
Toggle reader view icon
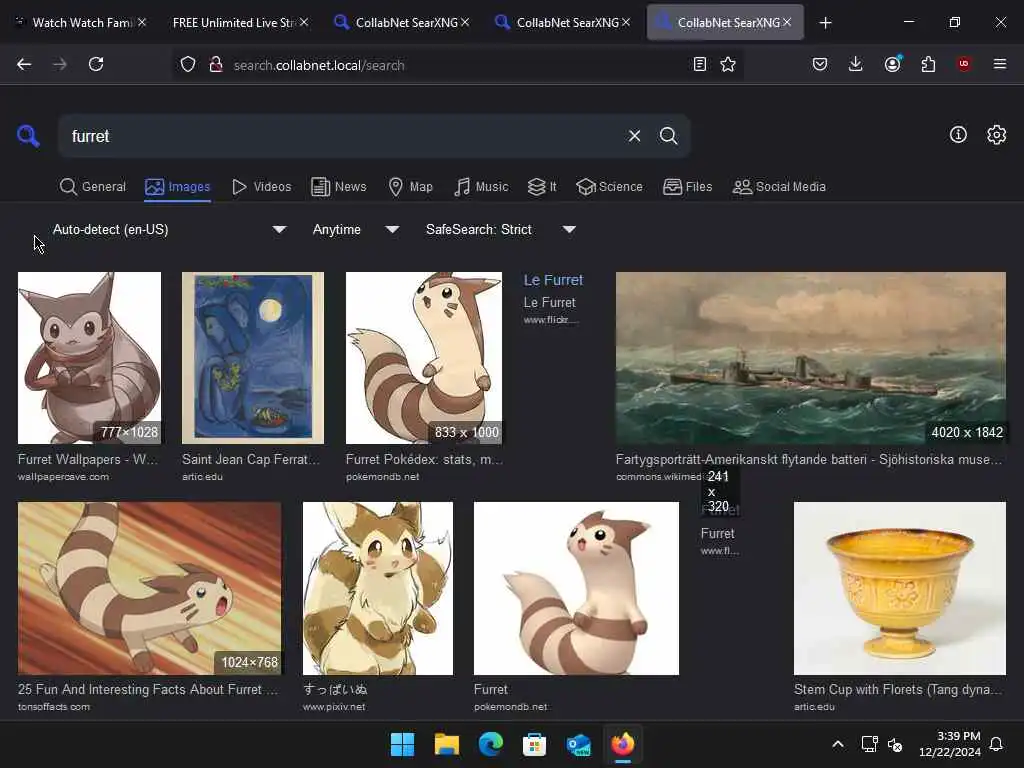pyautogui.click(x=699, y=64)
